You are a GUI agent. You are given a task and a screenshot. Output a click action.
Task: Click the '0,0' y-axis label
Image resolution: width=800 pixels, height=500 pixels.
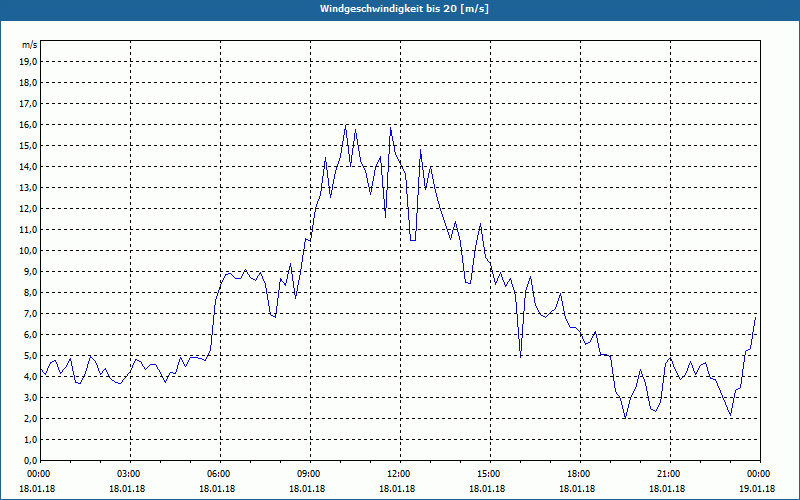pyautogui.click(x=30, y=461)
